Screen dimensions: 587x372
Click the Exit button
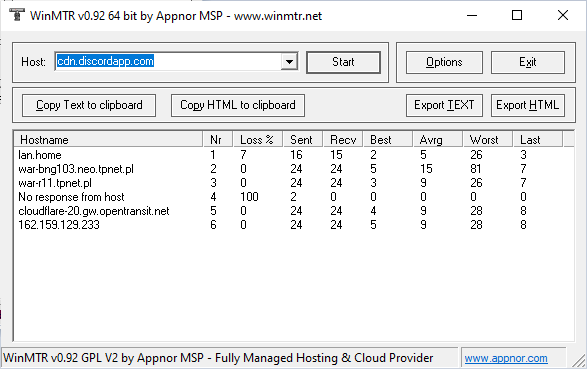click(527, 62)
